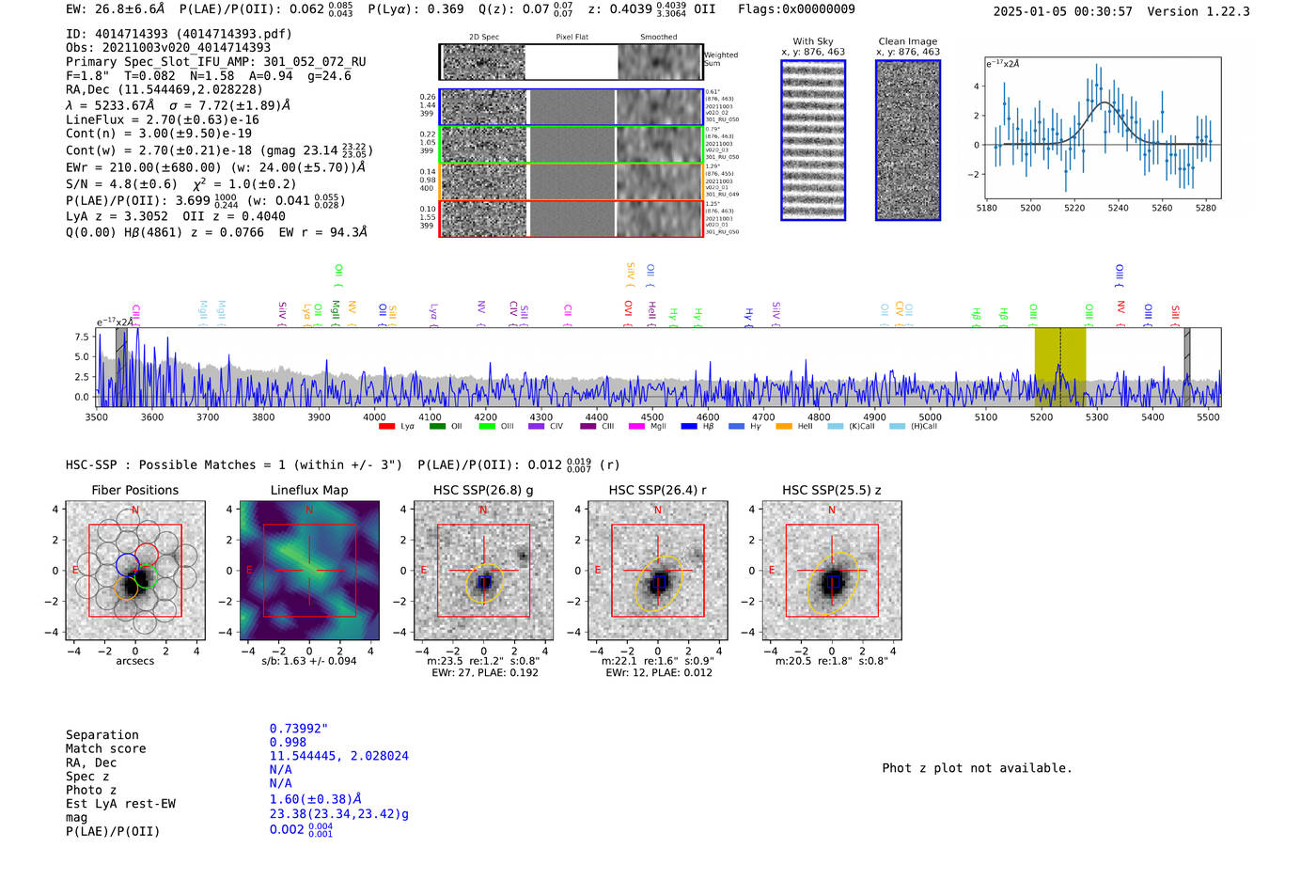
Task: Click the yellow ellipse in the z-band cutout
Action: (833, 584)
